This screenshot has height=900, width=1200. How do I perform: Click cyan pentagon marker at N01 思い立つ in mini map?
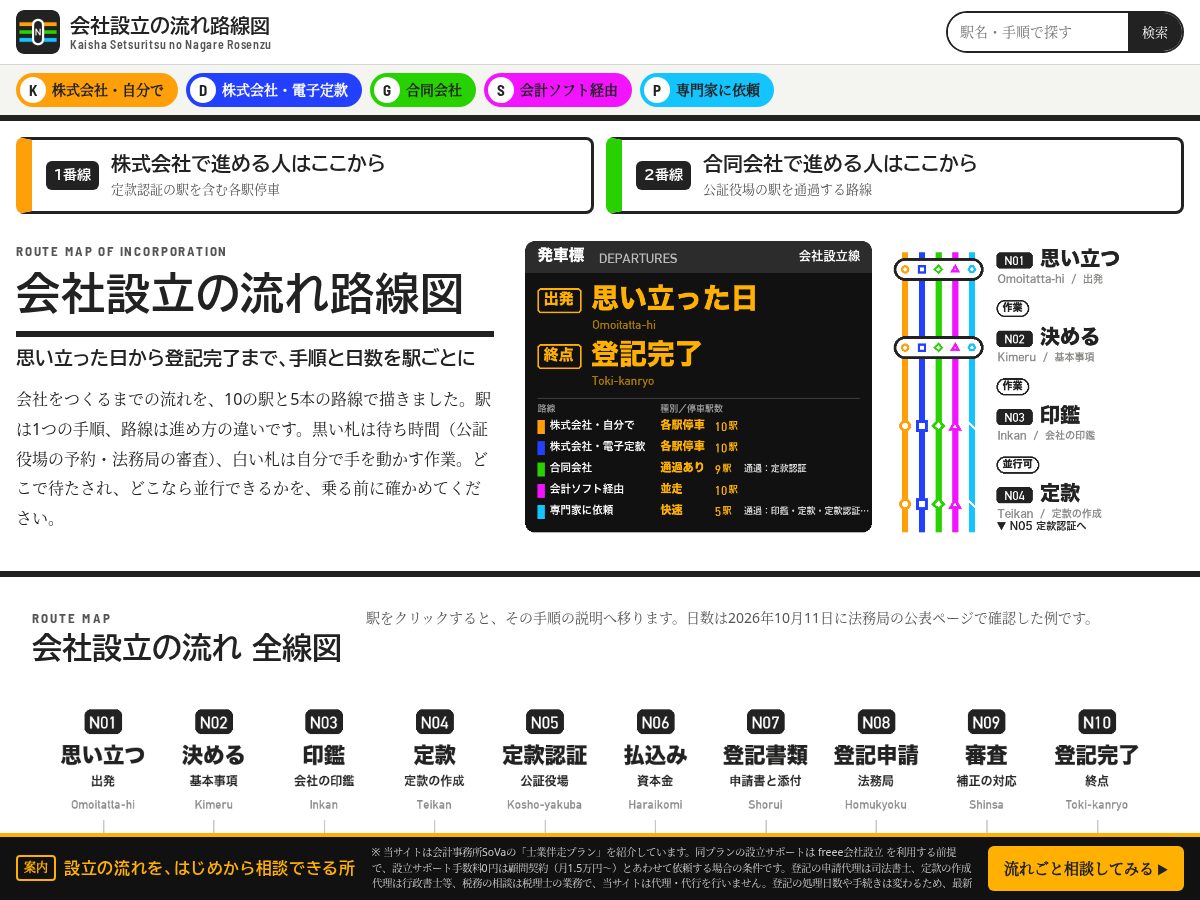[972, 269]
